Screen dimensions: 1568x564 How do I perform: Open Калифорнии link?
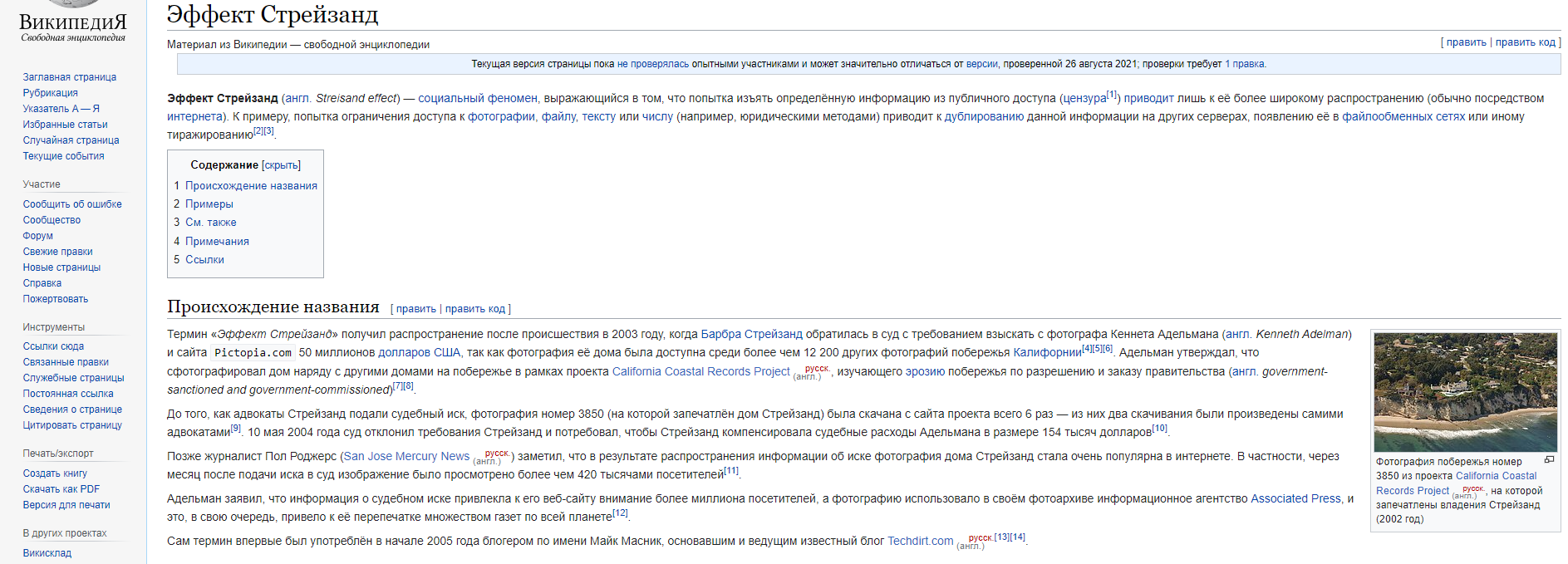pos(1047,353)
